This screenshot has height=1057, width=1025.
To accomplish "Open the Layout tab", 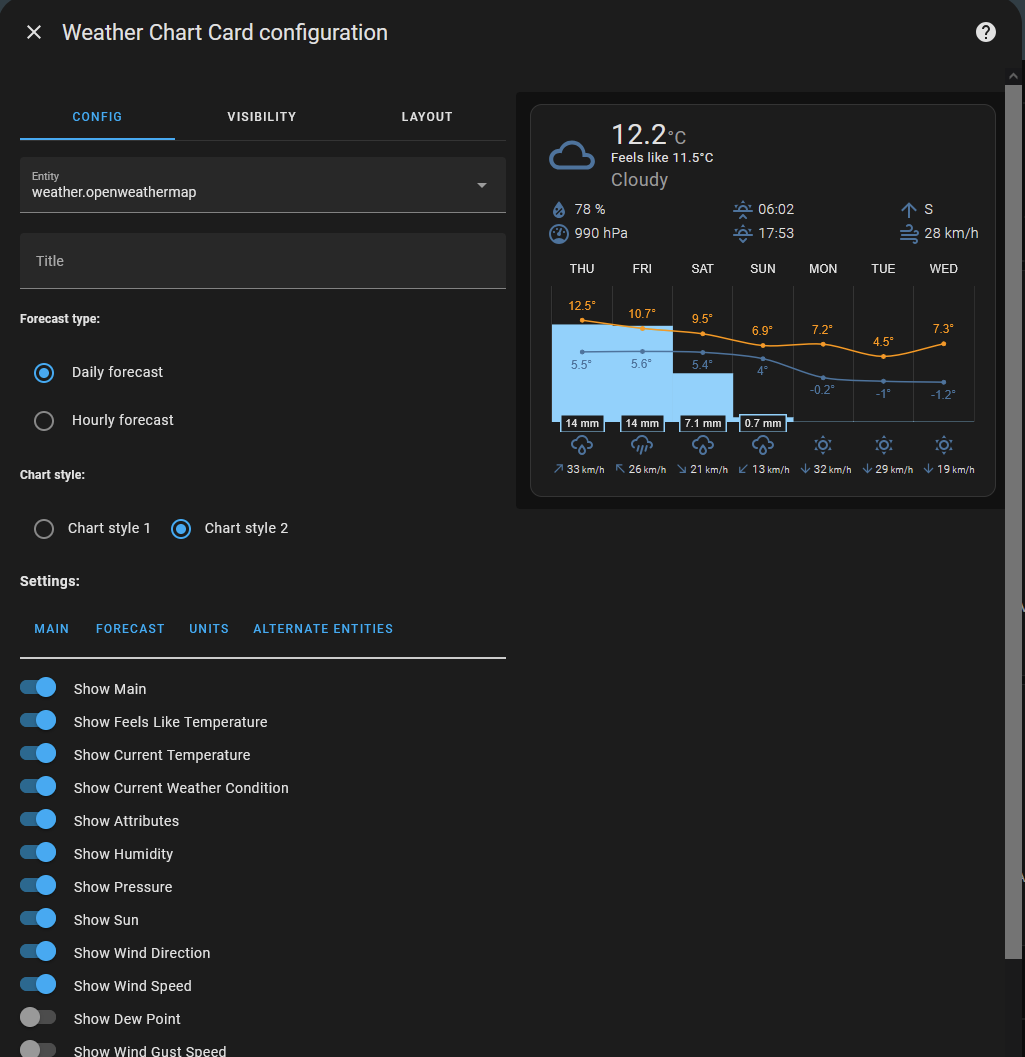I will 427,117.
